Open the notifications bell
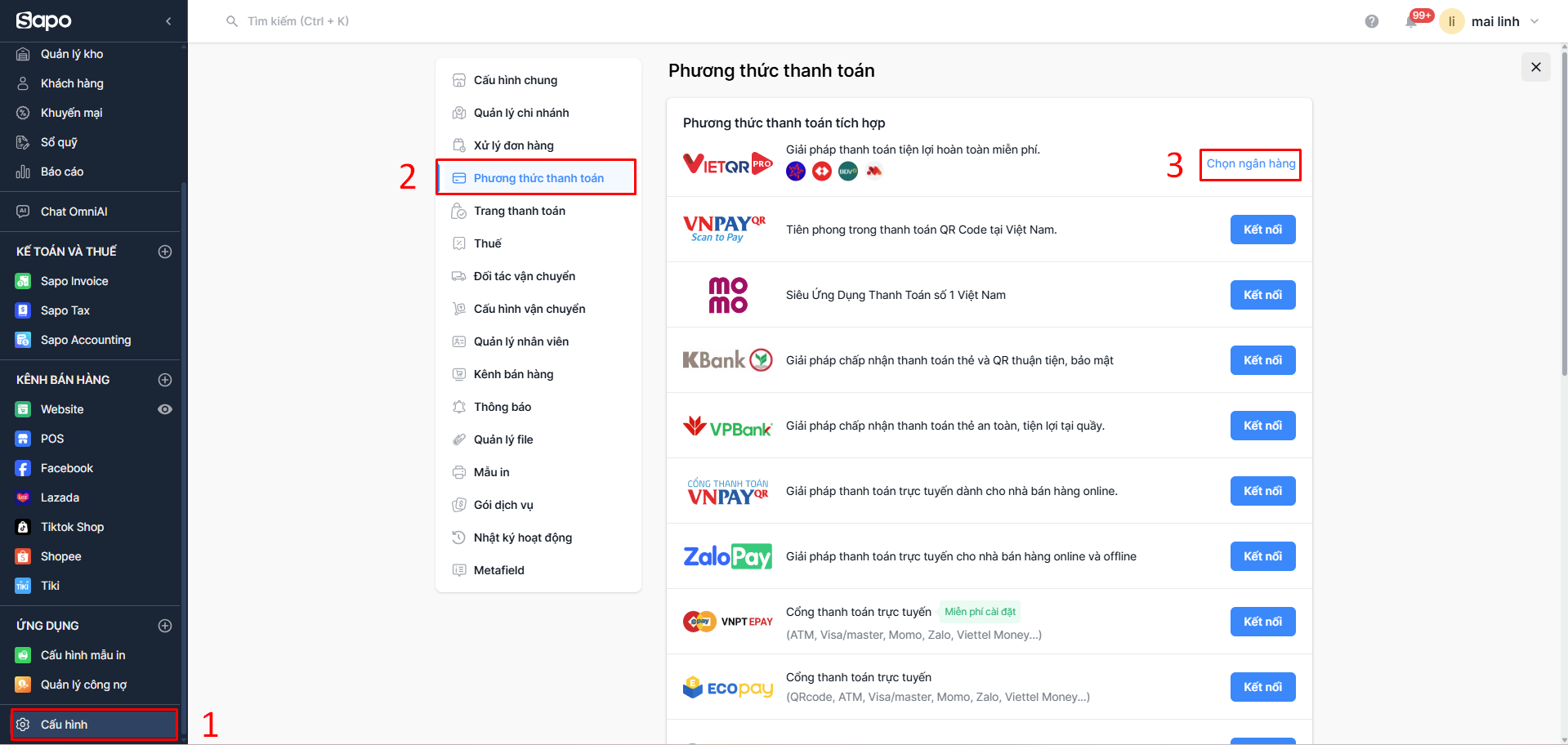This screenshot has width=1568, height=745. click(x=1411, y=21)
